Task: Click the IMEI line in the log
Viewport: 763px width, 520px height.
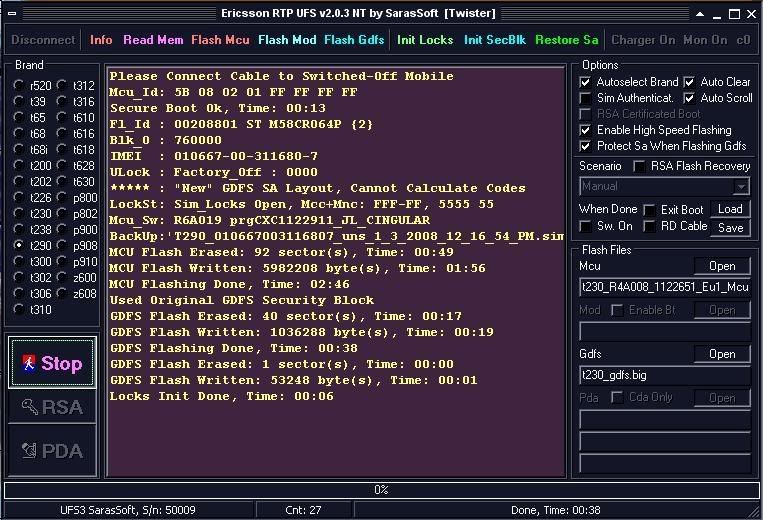Action: (x=214, y=156)
